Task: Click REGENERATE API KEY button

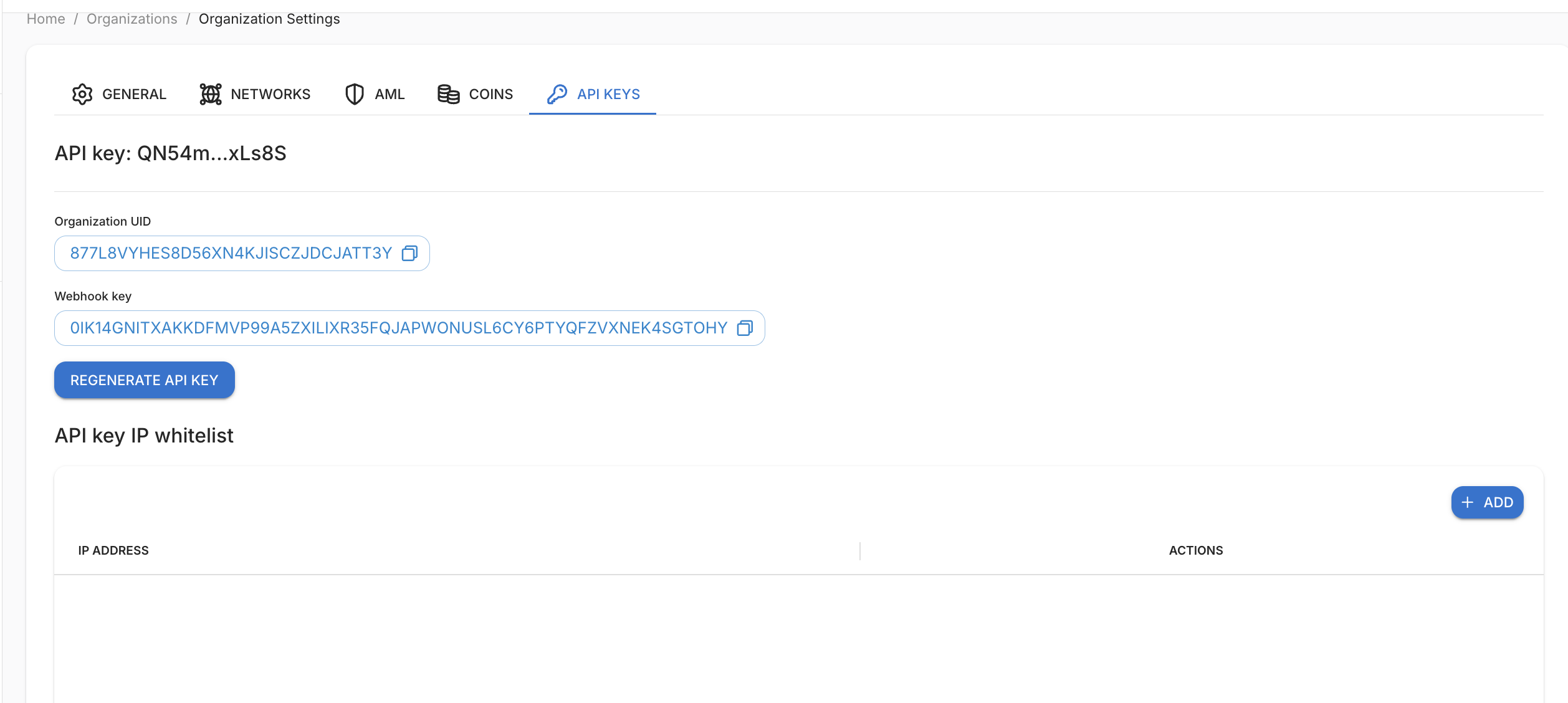Action: (x=145, y=380)
